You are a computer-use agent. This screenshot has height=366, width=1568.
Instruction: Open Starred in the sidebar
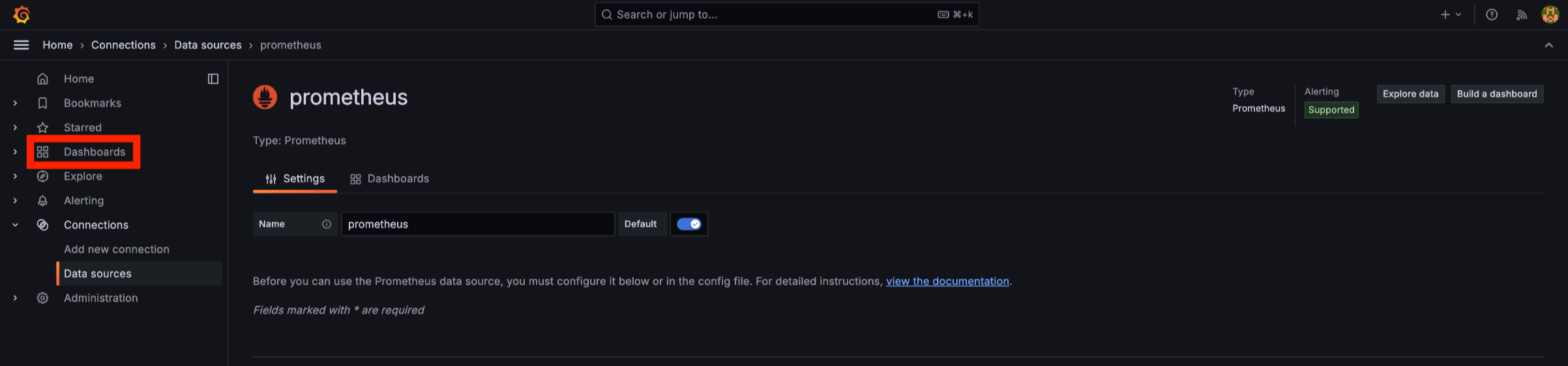[x=83, y=128]
